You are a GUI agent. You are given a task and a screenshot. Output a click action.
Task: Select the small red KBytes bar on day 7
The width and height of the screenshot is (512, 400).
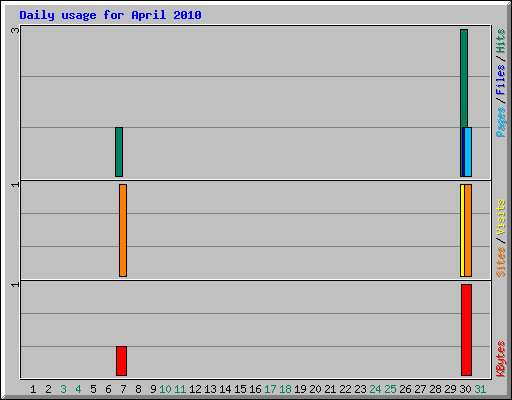coord(121,361)
